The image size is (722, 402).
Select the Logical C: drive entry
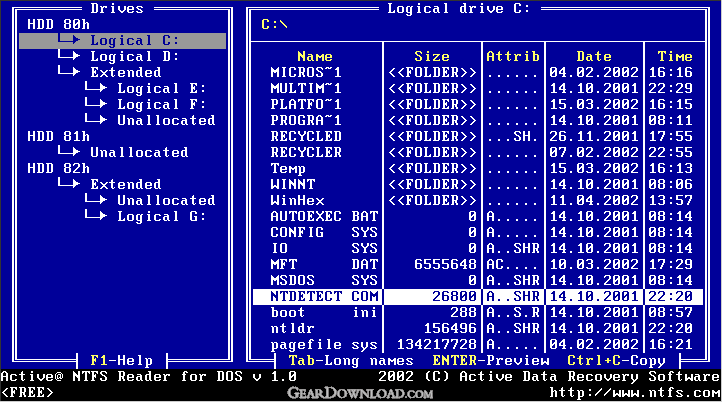(122, 41)
